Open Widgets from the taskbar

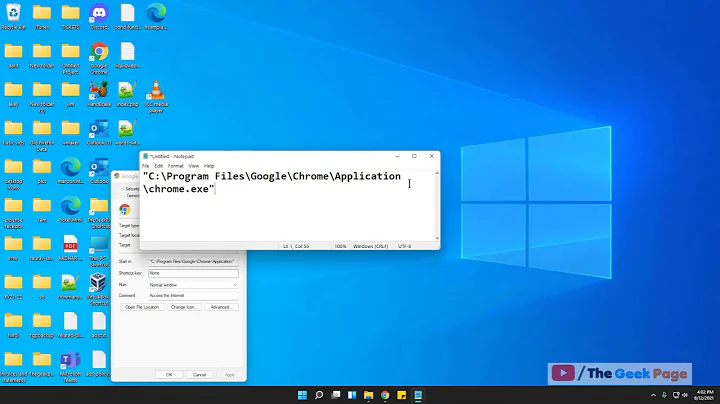coord(352,395)
